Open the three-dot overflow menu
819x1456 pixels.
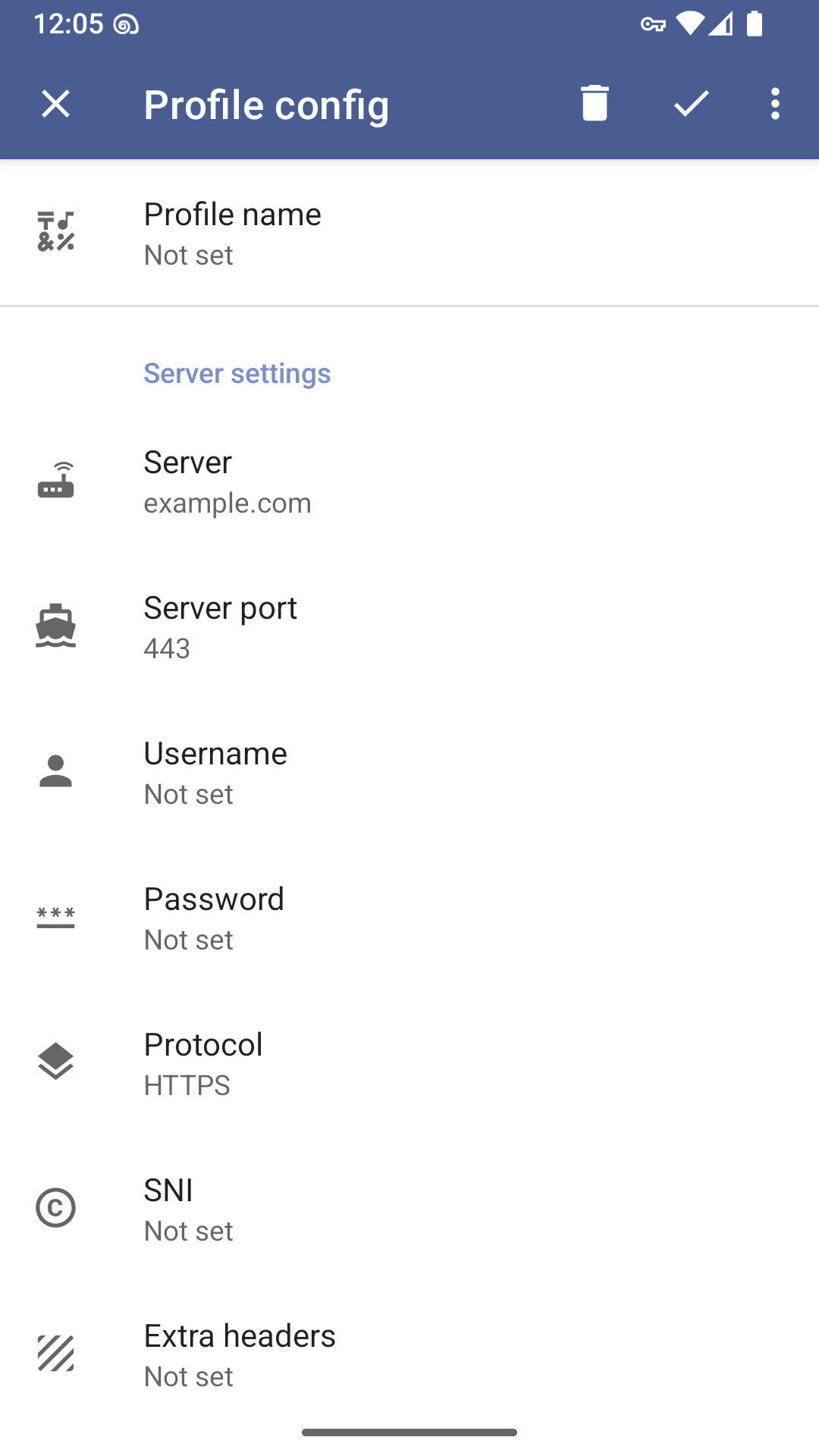[775, 103]
